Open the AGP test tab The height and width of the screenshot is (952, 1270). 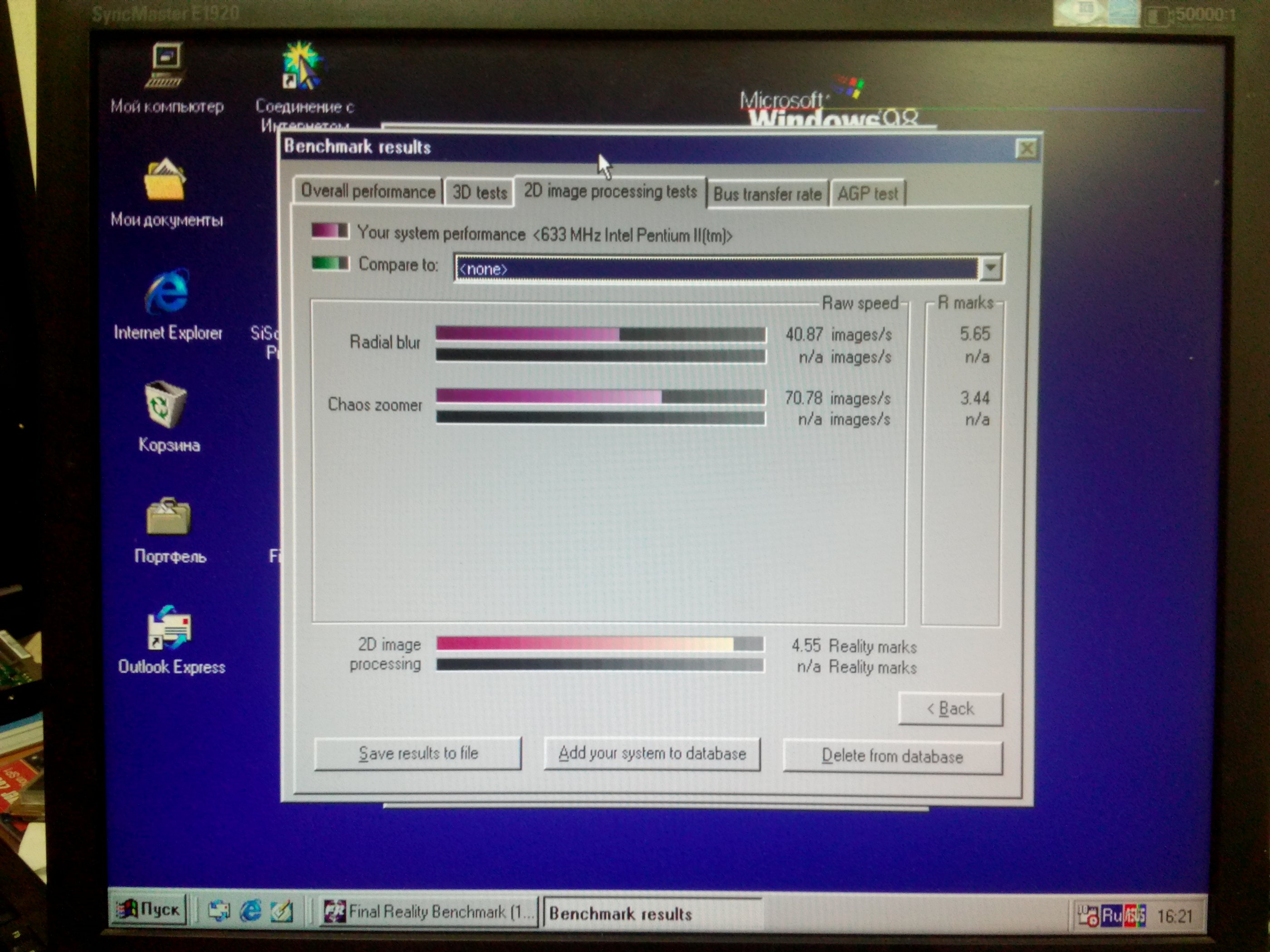coord(867,194)
